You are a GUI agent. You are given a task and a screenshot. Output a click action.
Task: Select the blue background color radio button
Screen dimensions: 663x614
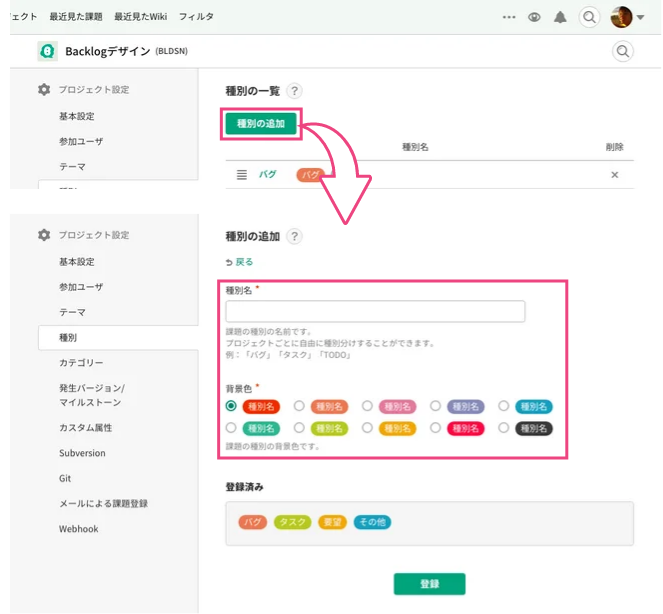(x=503, y=406)
